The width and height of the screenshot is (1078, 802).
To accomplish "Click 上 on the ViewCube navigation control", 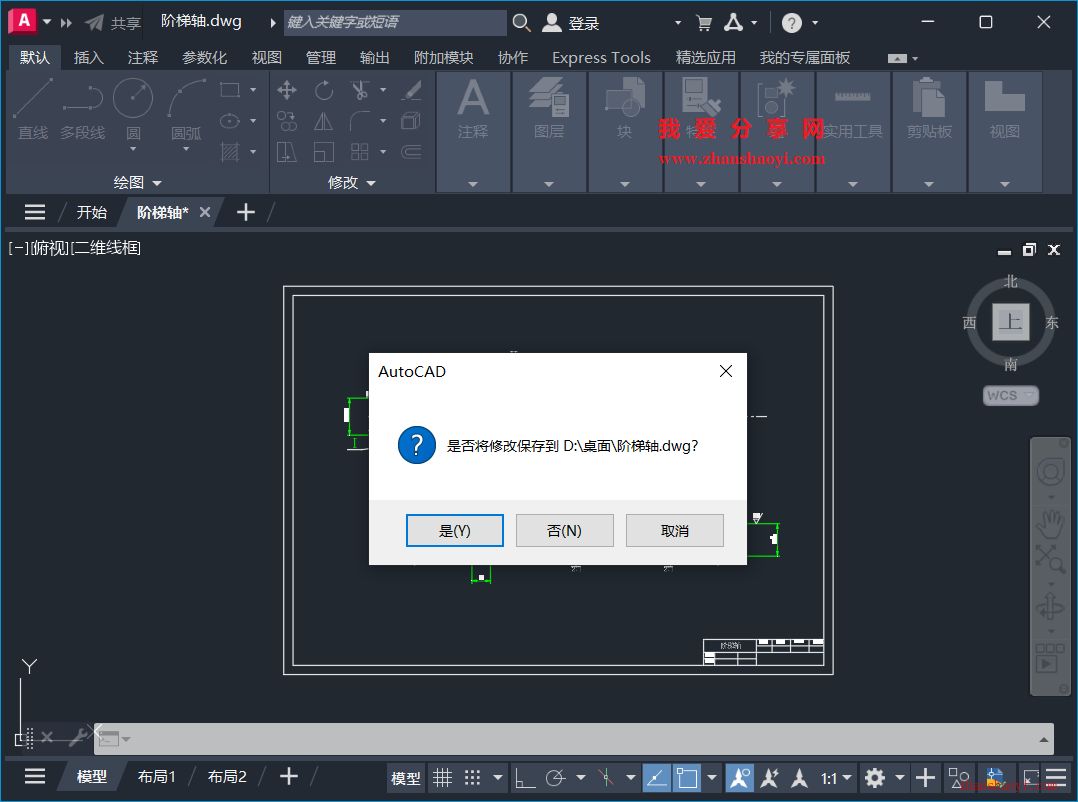I will 1010,322.
